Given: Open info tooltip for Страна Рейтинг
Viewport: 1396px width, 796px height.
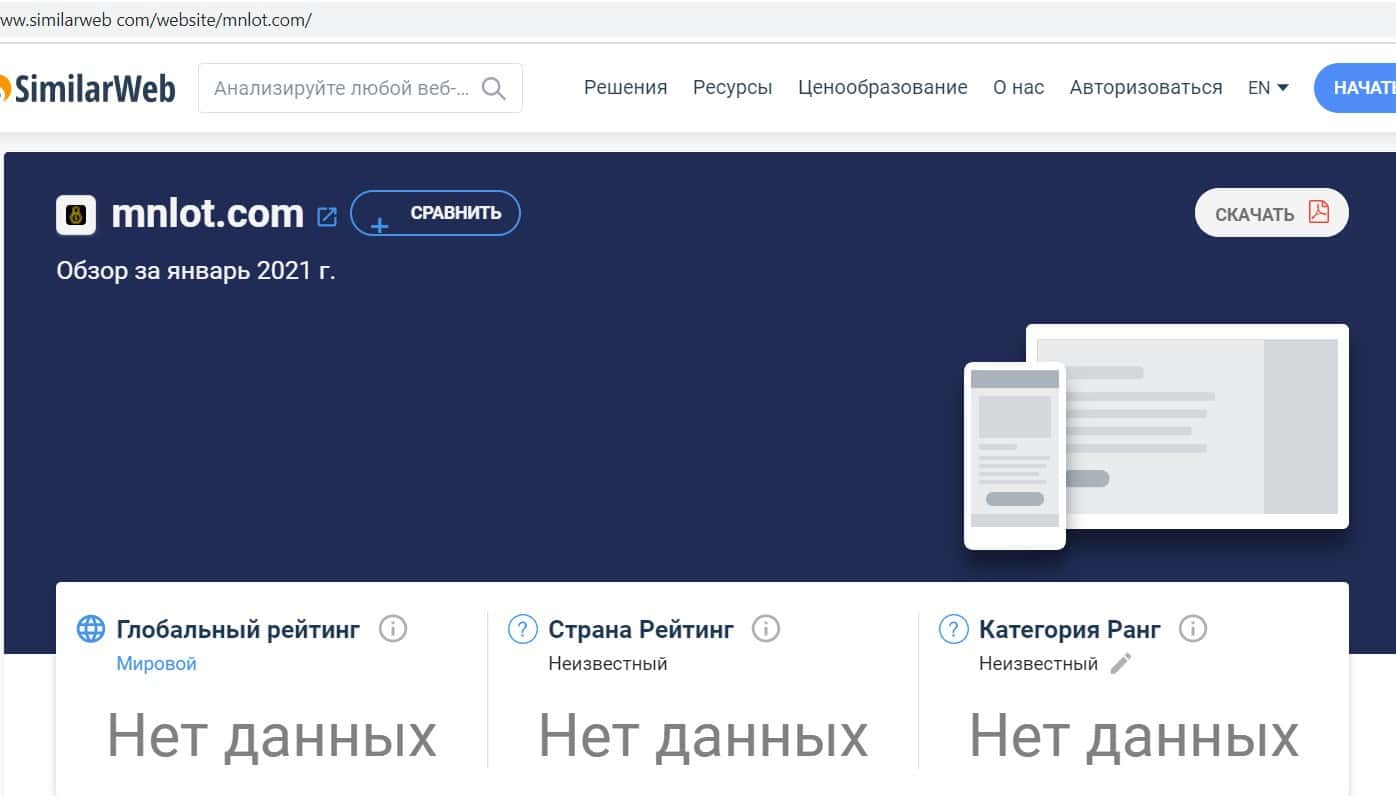Looking at the screenshot, I should point(766,629).
